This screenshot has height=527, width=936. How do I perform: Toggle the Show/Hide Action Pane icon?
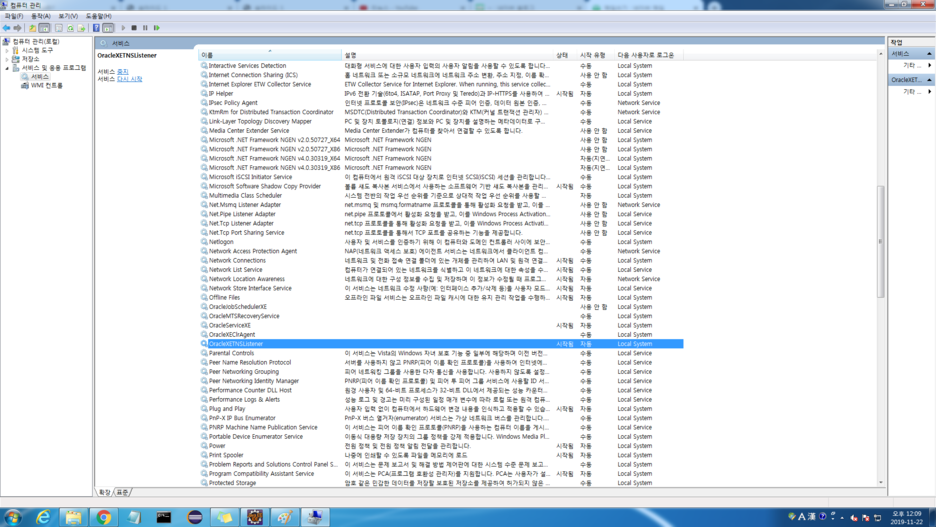click(x=108, y=28)
